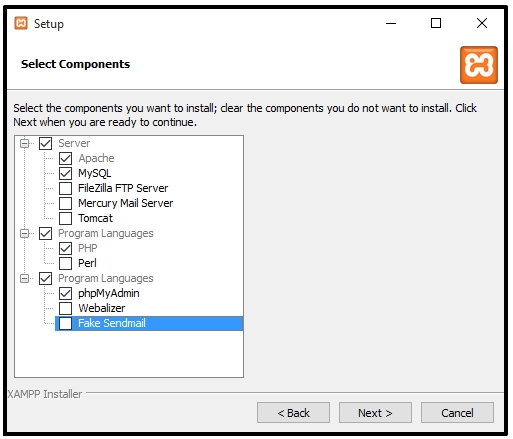Collapse the Program Languages group containing phpMyAdmin

click(x=24, y=278)
